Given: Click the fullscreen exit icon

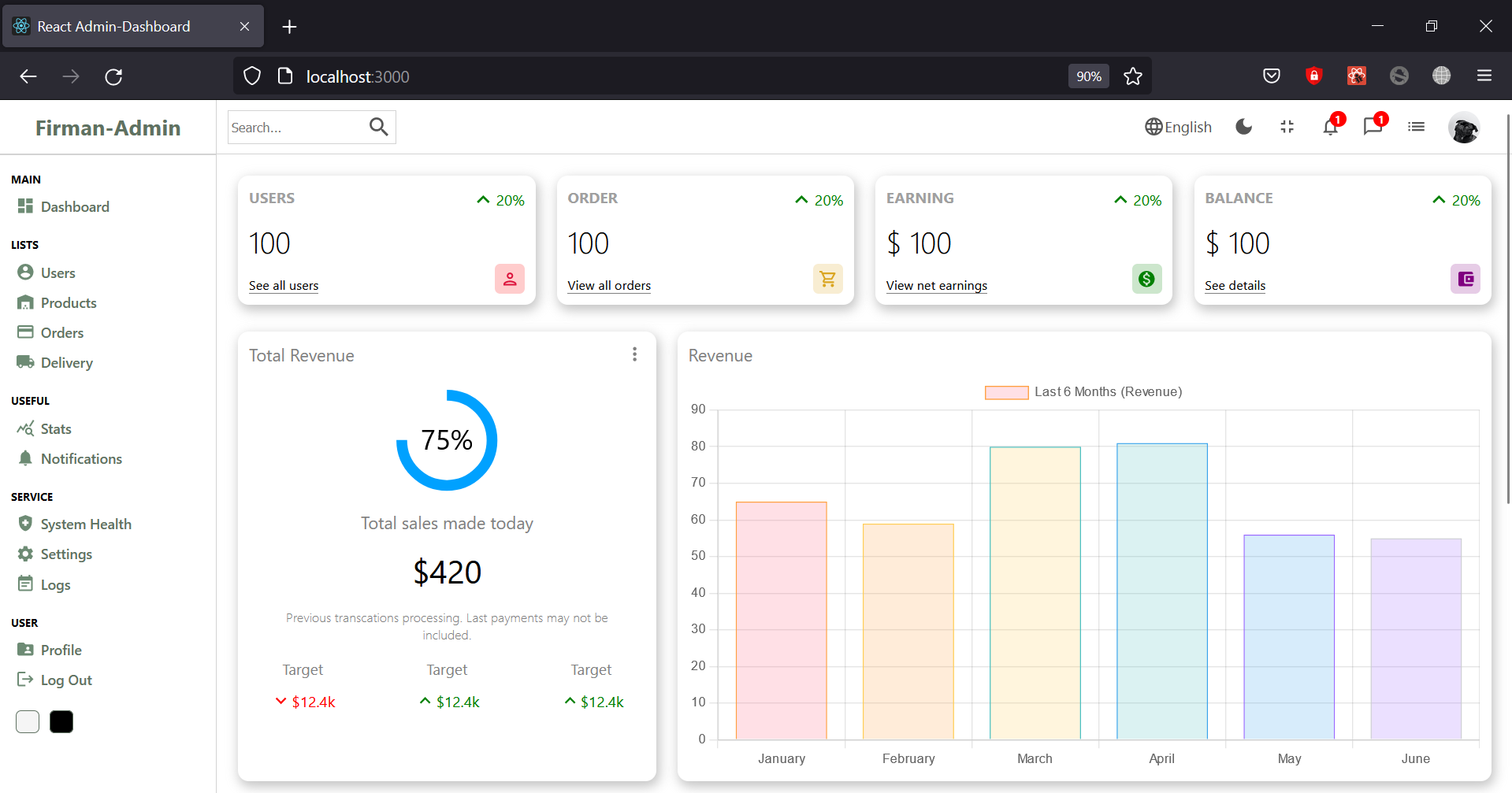Looking at the screenshot, I should pyautogui.click(x=1287, y=127).
